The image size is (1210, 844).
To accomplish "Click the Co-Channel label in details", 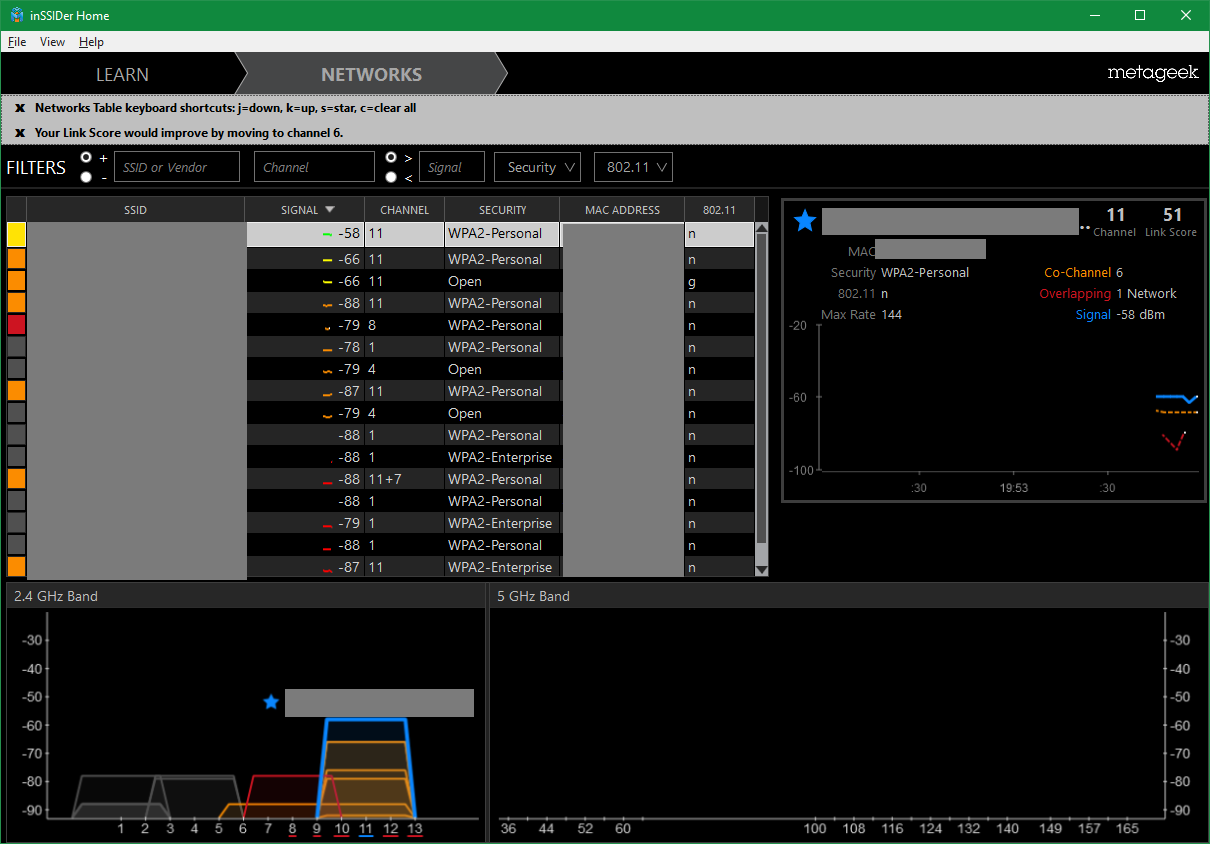I will (1077, 273).
